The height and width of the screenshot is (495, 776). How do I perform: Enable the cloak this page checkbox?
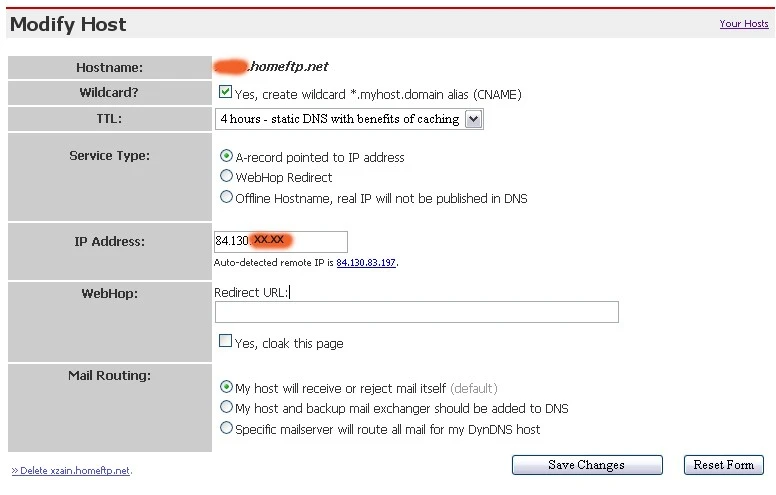pyautogui.click(x=226, y=342)
